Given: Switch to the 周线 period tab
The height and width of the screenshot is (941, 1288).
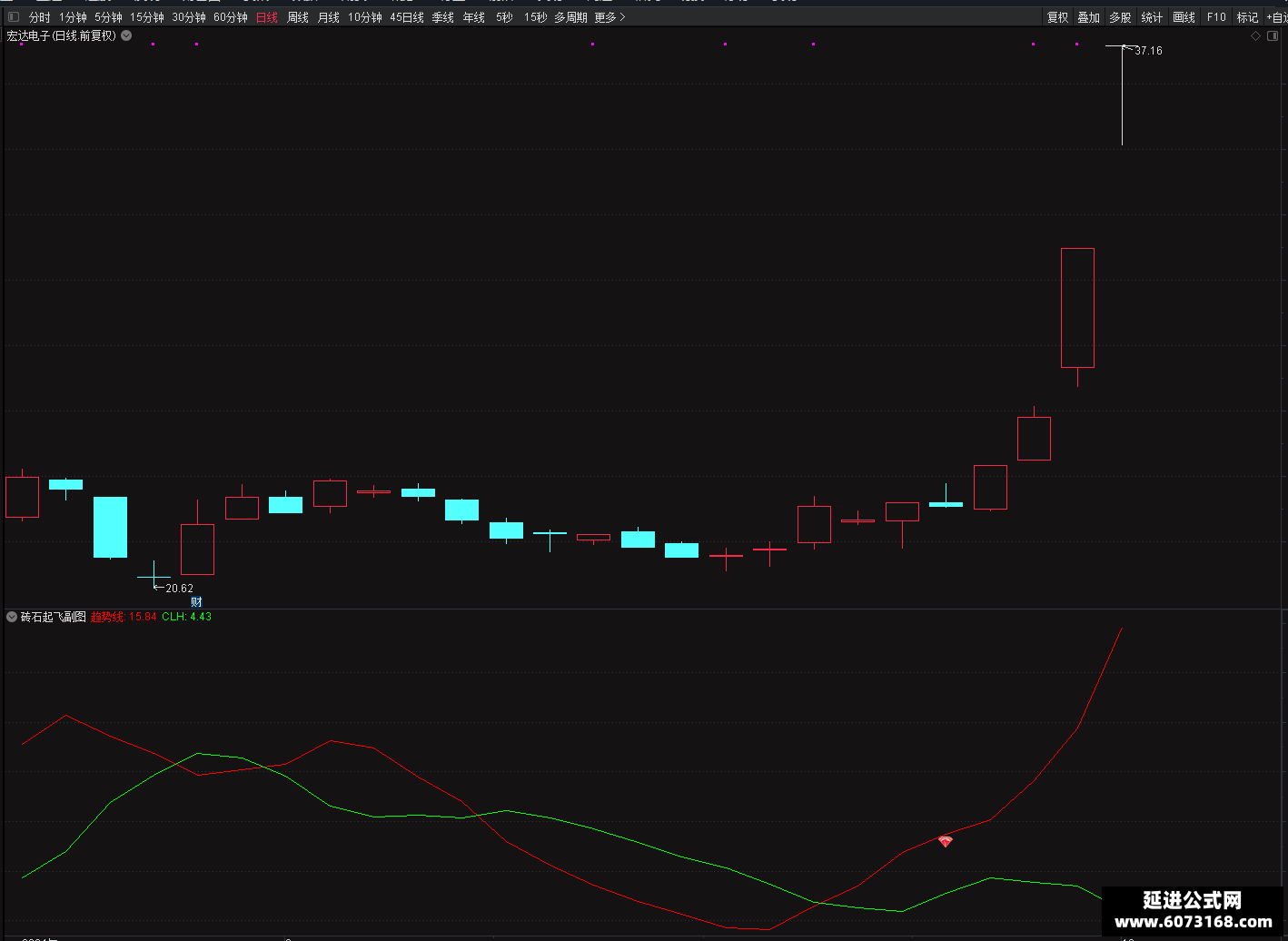Looking at the screenshot, I should click(298, 17).
